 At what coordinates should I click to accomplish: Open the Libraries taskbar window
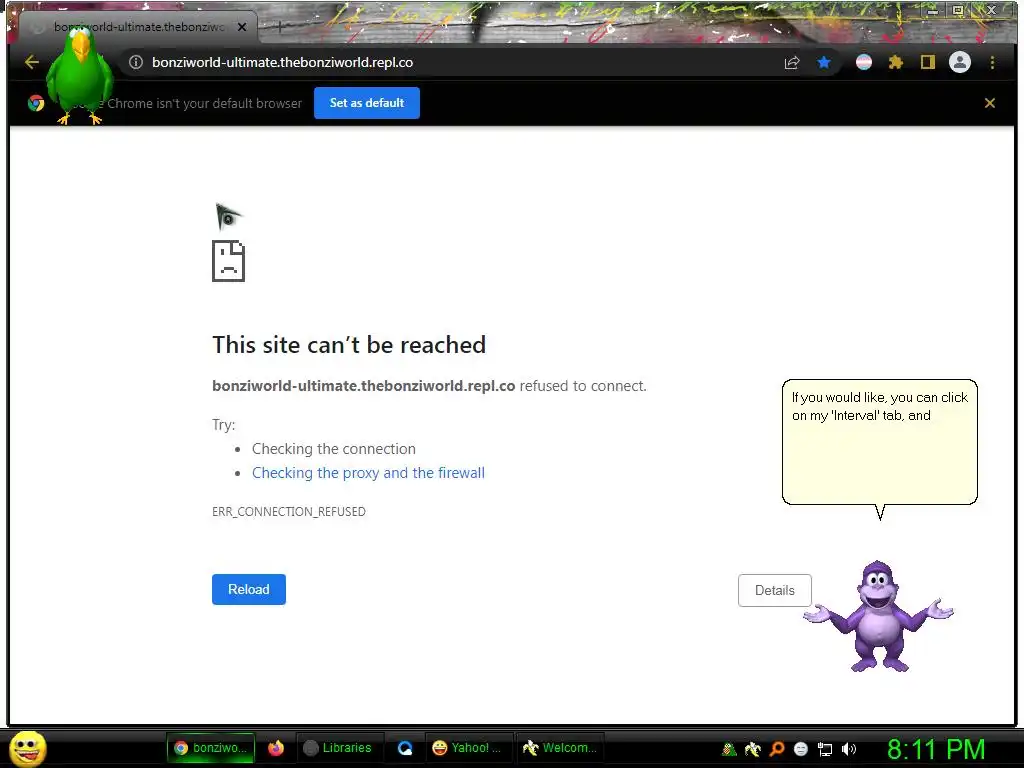point(340,748)
